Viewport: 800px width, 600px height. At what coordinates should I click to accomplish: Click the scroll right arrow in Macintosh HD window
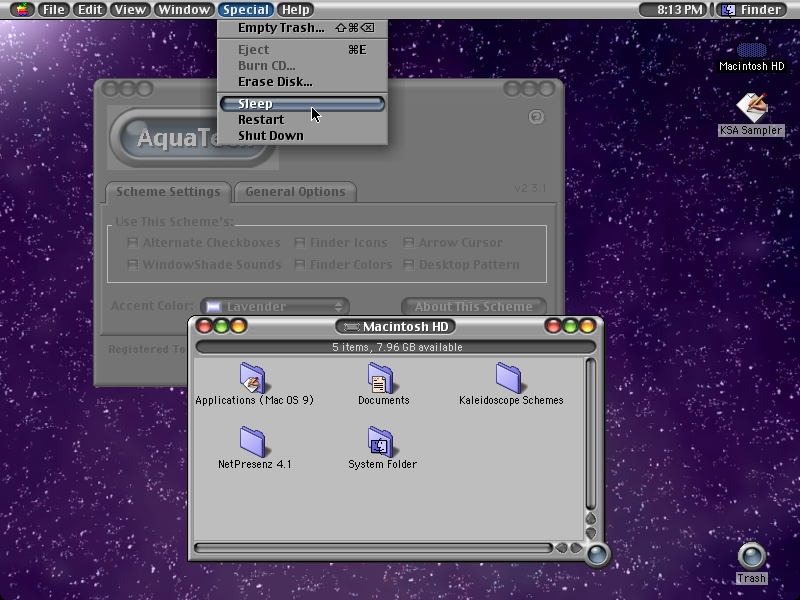click(x=576, y=548)
